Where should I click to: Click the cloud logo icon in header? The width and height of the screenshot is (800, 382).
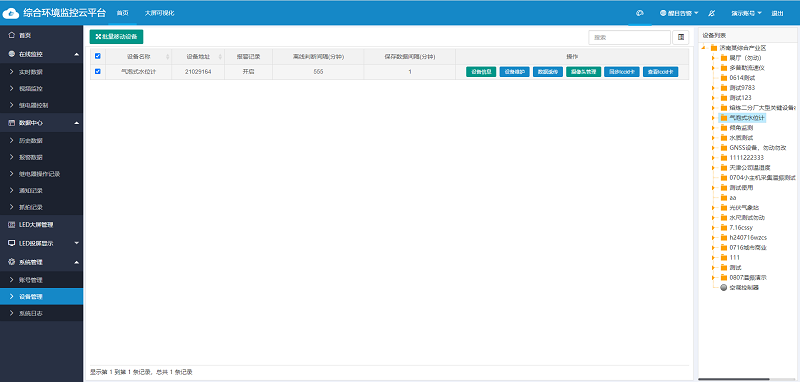click(11, 13)
